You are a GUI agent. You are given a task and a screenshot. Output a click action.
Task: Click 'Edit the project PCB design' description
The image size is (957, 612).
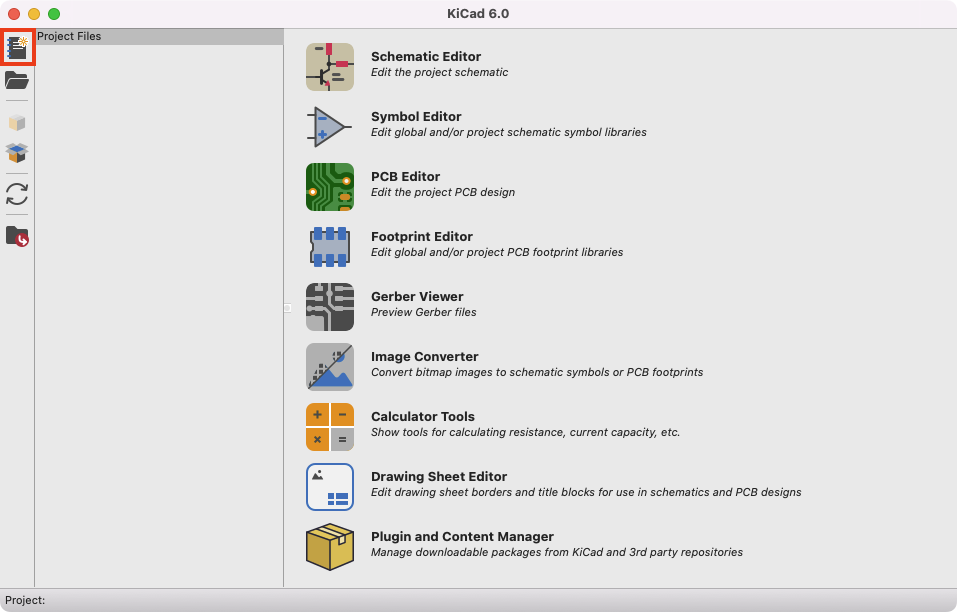click(443, 192)
